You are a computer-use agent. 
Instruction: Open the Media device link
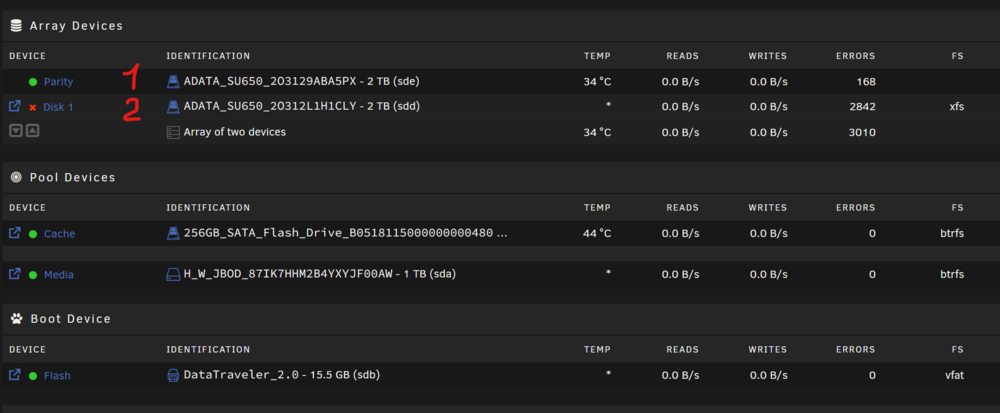pyautogui.click(x=59, y=275)
